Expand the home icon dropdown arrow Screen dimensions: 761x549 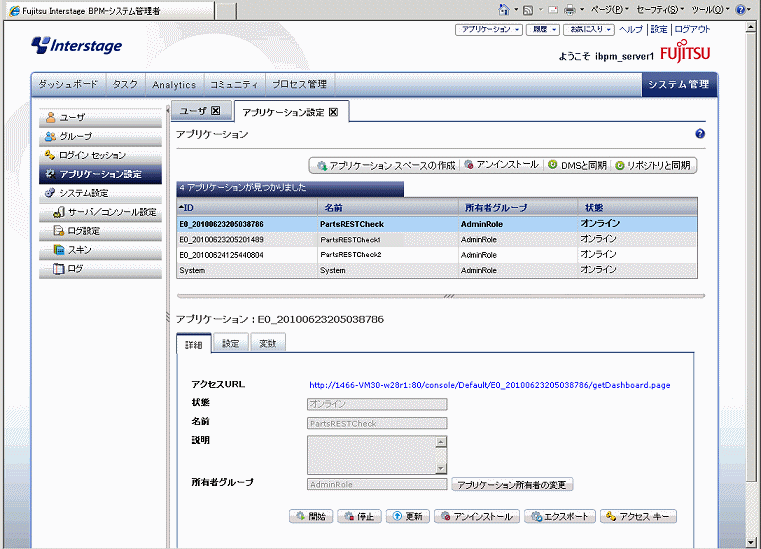point(516,10)
